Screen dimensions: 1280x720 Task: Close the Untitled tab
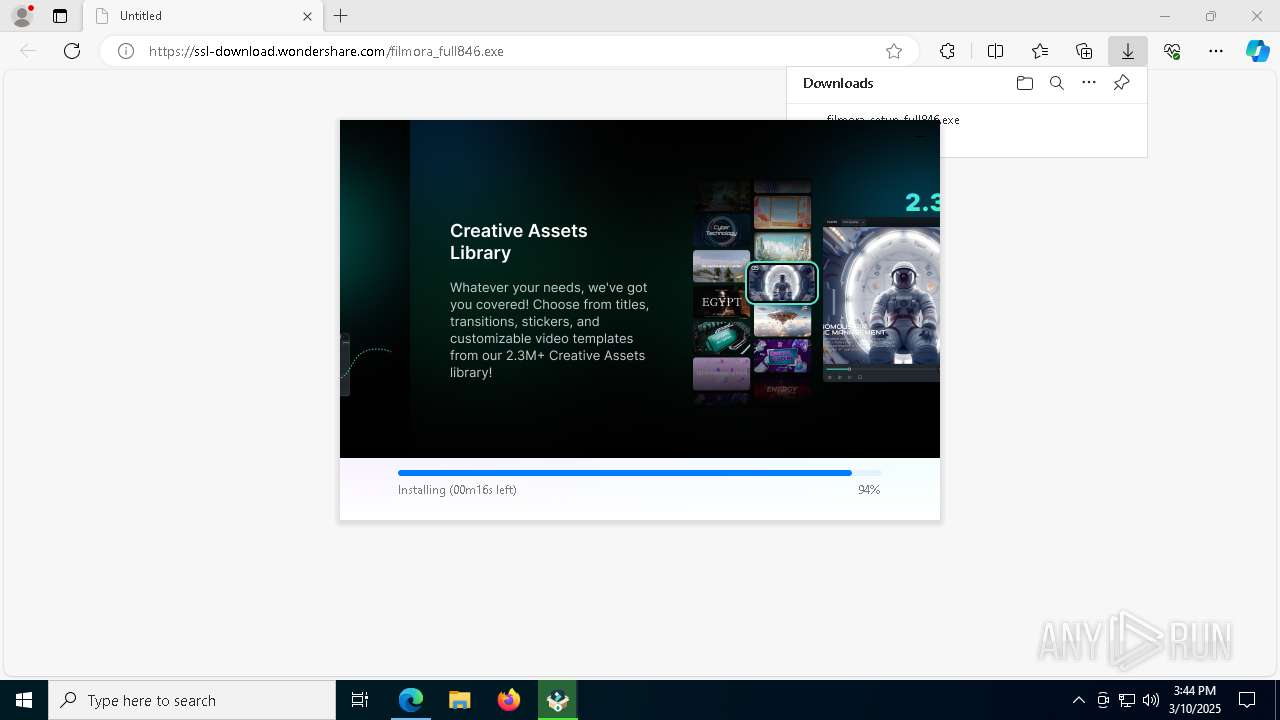307,16
